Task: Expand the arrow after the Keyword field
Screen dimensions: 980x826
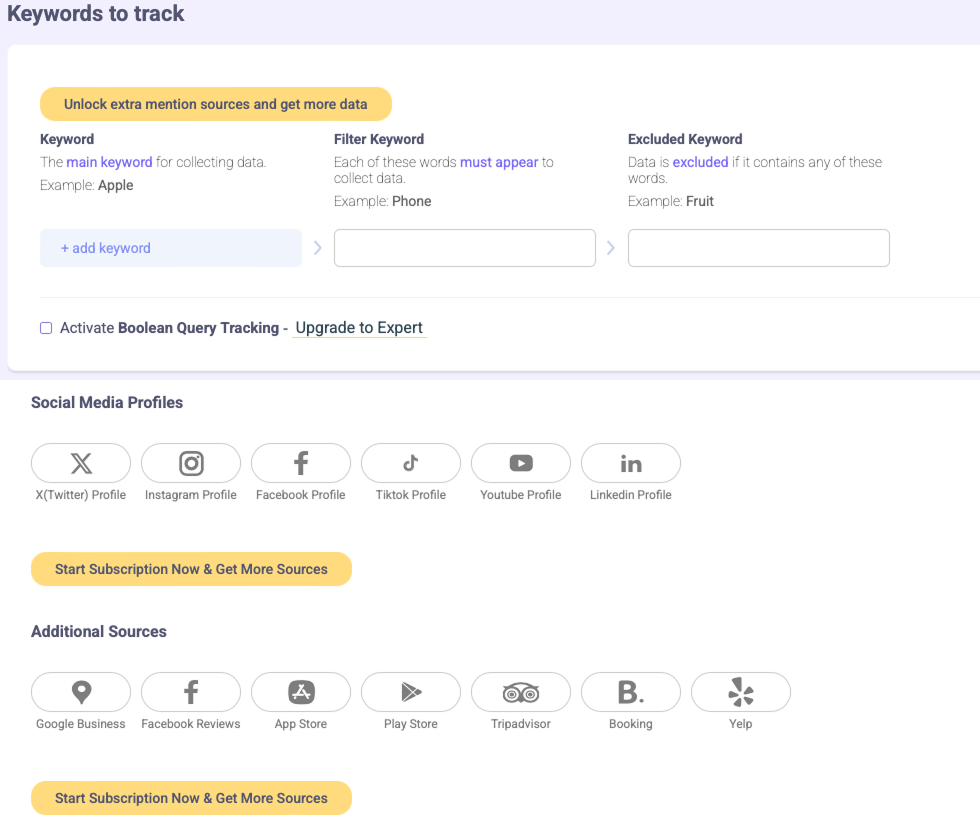Action: [317, 247]
